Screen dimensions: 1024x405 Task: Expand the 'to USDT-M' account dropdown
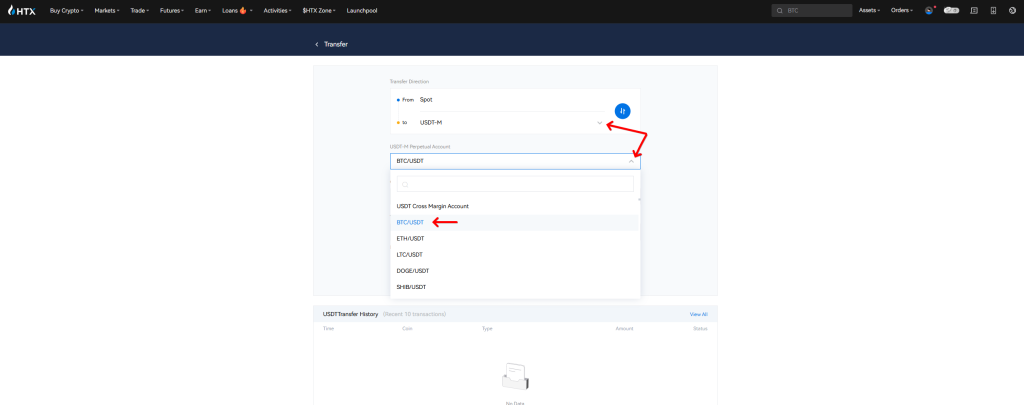coord(600,123)
